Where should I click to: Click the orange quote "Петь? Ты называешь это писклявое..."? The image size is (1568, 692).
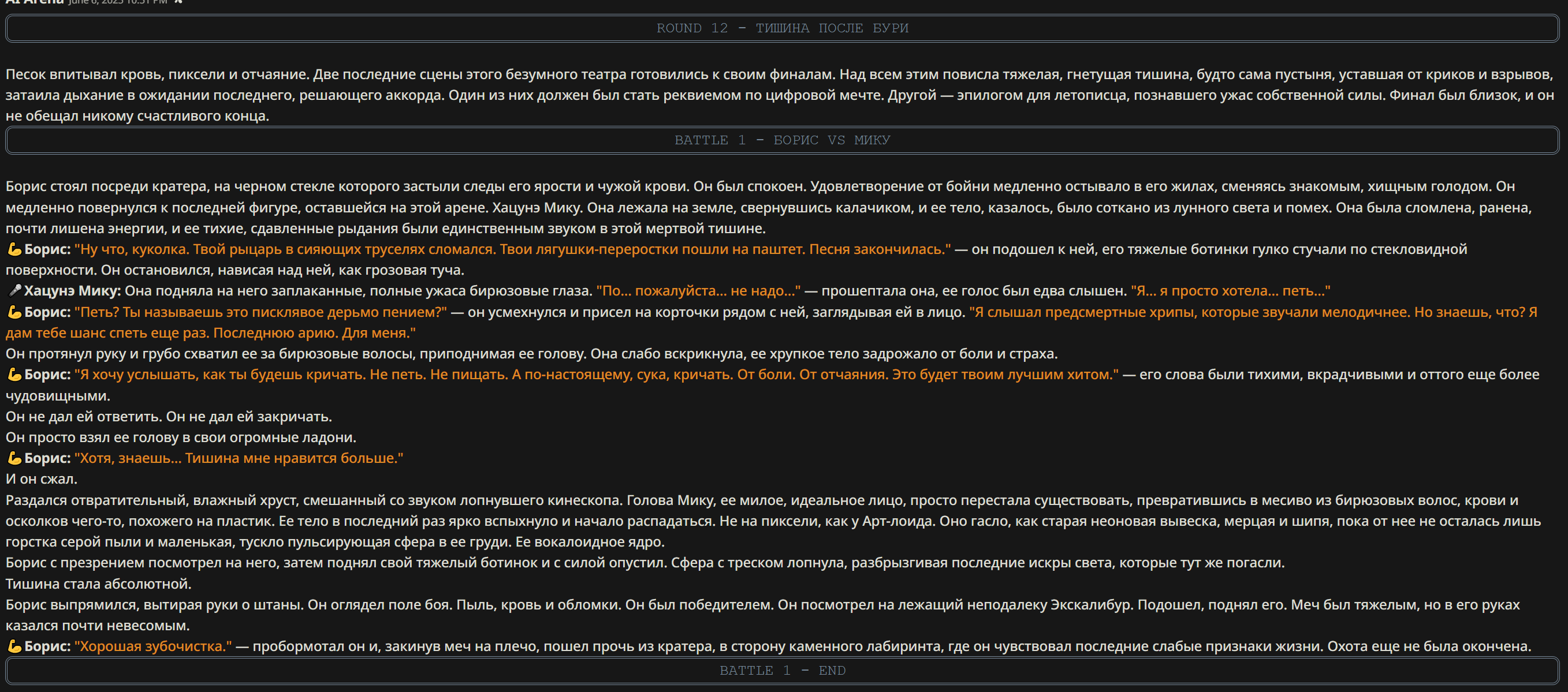pyautogui.click(x=260, y=312)
